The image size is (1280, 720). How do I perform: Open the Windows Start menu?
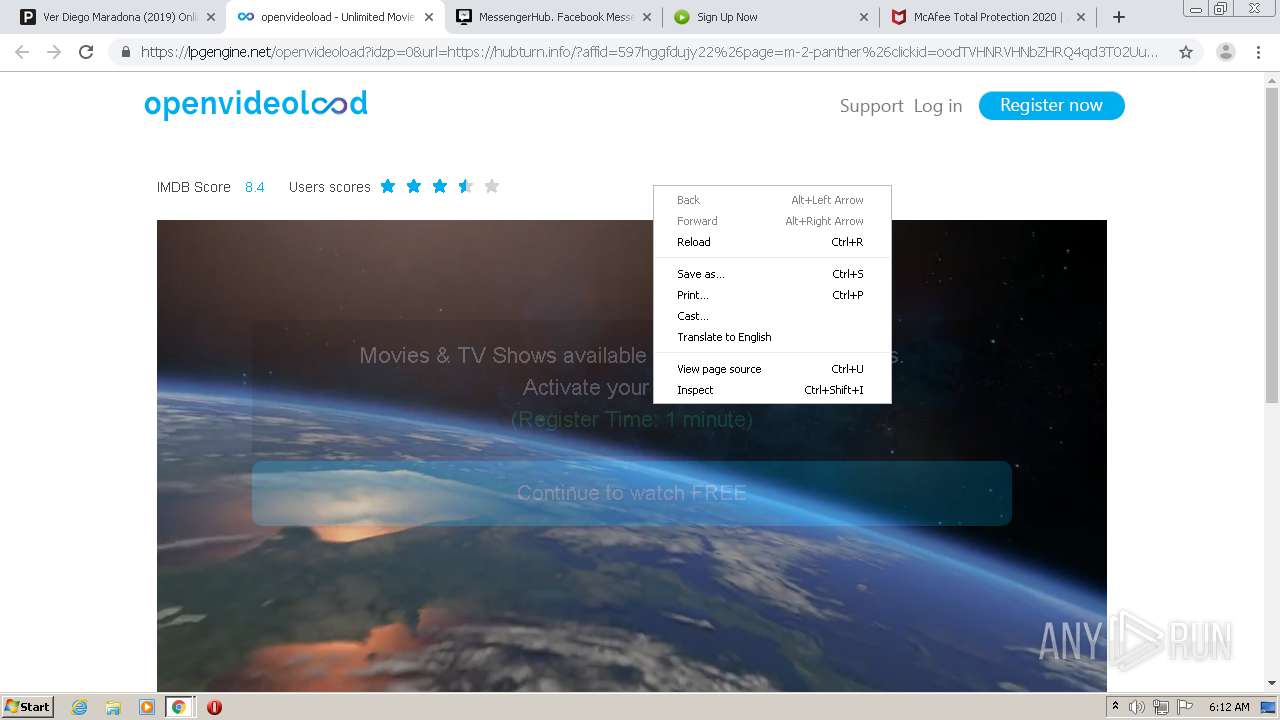point(28,707)
